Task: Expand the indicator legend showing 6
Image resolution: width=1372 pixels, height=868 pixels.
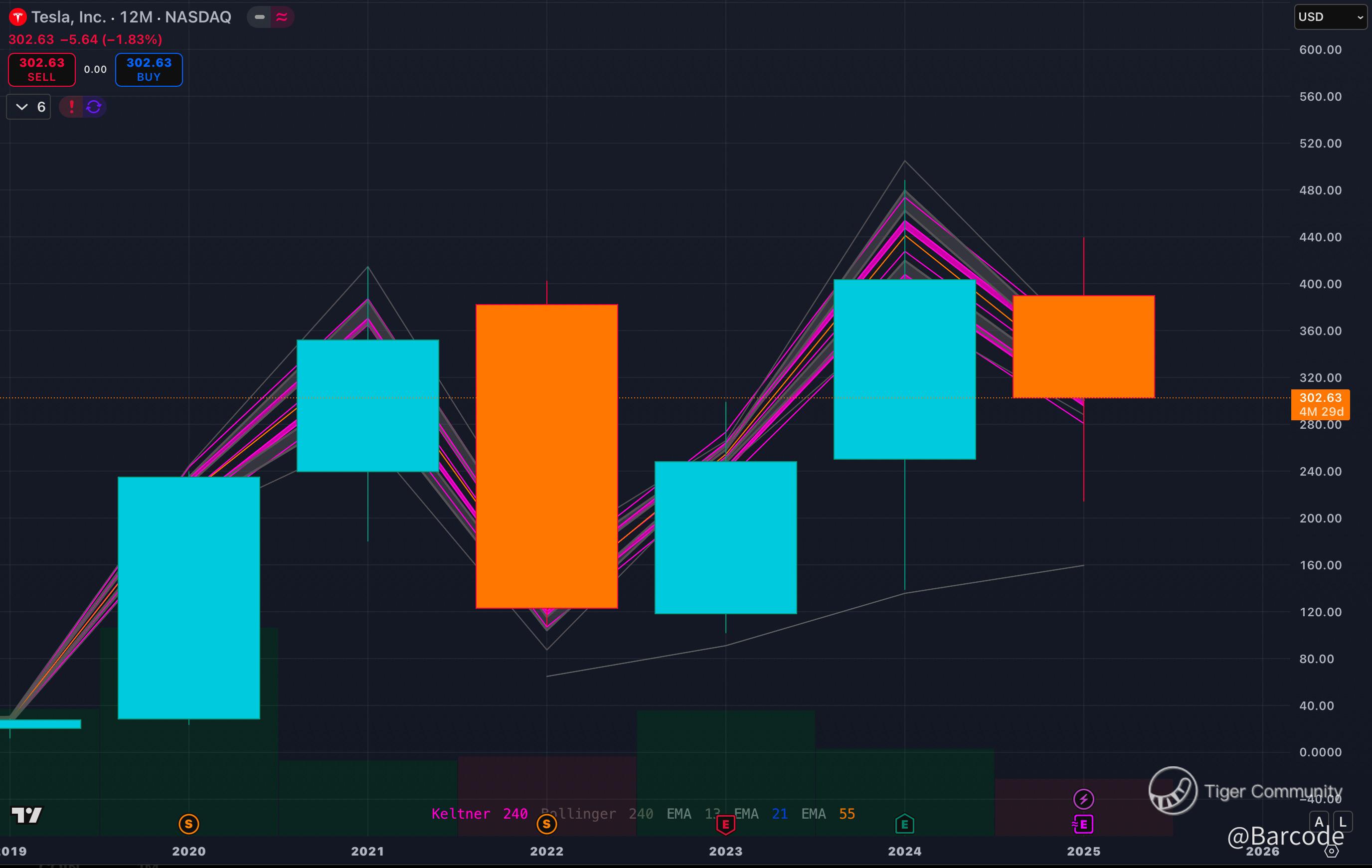Action: pos(28,107)
